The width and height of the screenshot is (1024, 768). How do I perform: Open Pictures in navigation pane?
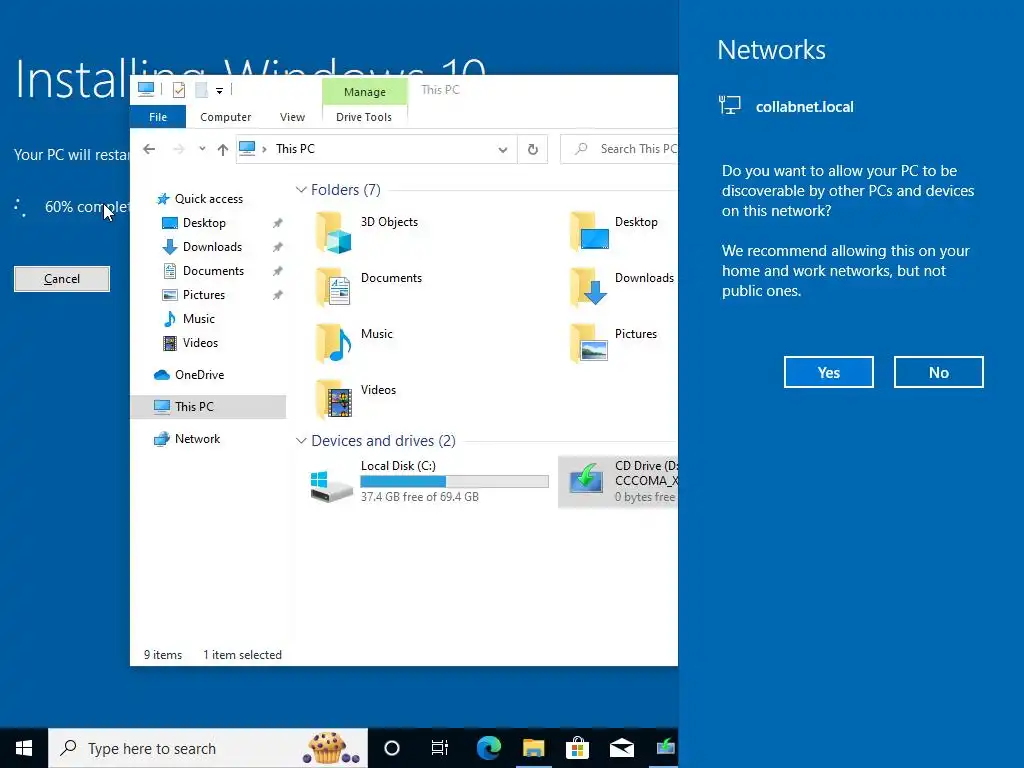(x=203, y=295)
